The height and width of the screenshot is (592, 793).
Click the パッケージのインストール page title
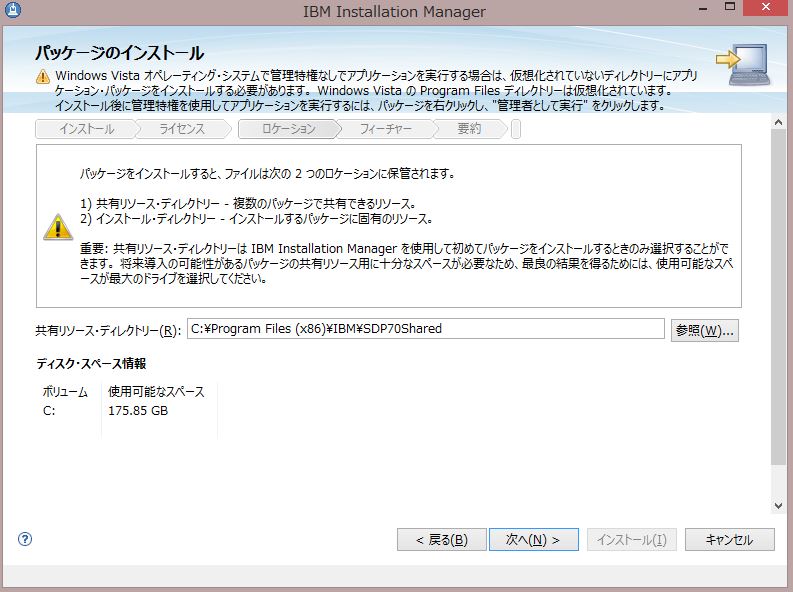pyautogui.click(x=119, y=53)
